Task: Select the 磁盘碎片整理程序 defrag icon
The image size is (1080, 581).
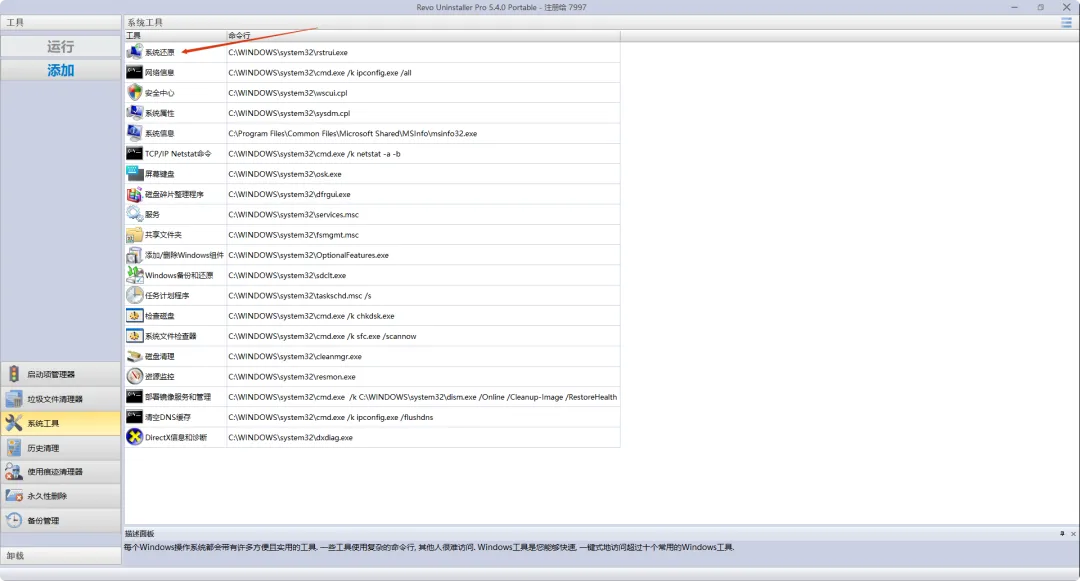Action: pos(134,194)
